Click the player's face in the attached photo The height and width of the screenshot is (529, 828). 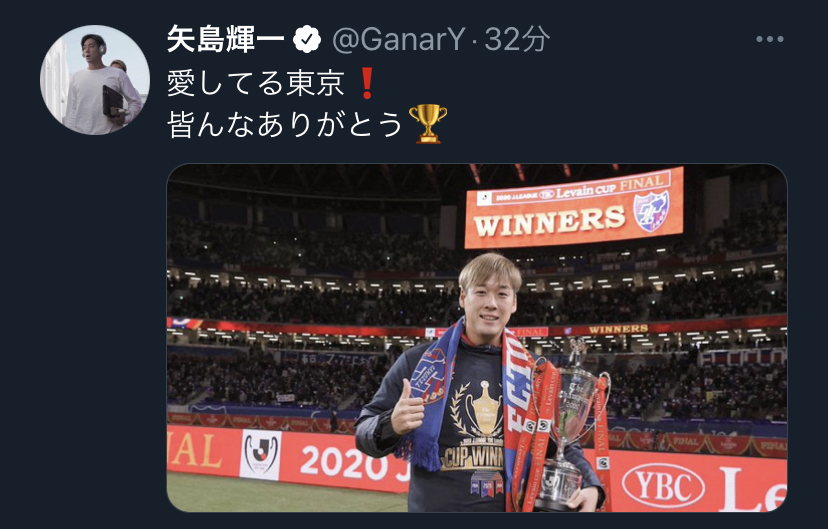click(488, 303)
